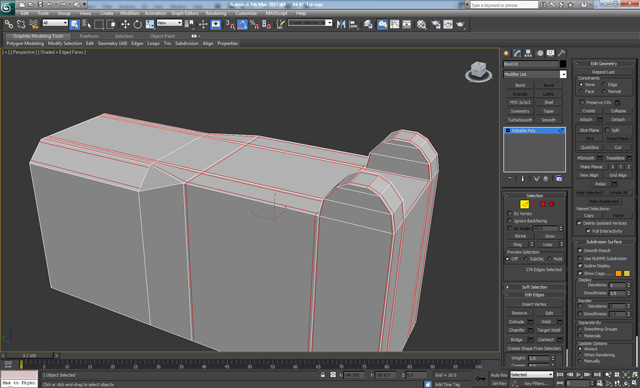640x388 pixels.
Task: Open the Display command panel tab
Action: coord(551,53)
